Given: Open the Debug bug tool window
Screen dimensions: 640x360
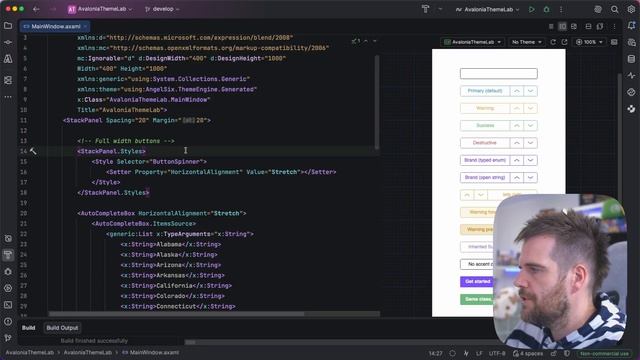Looking at the screenshot, I should click(8, 271).
